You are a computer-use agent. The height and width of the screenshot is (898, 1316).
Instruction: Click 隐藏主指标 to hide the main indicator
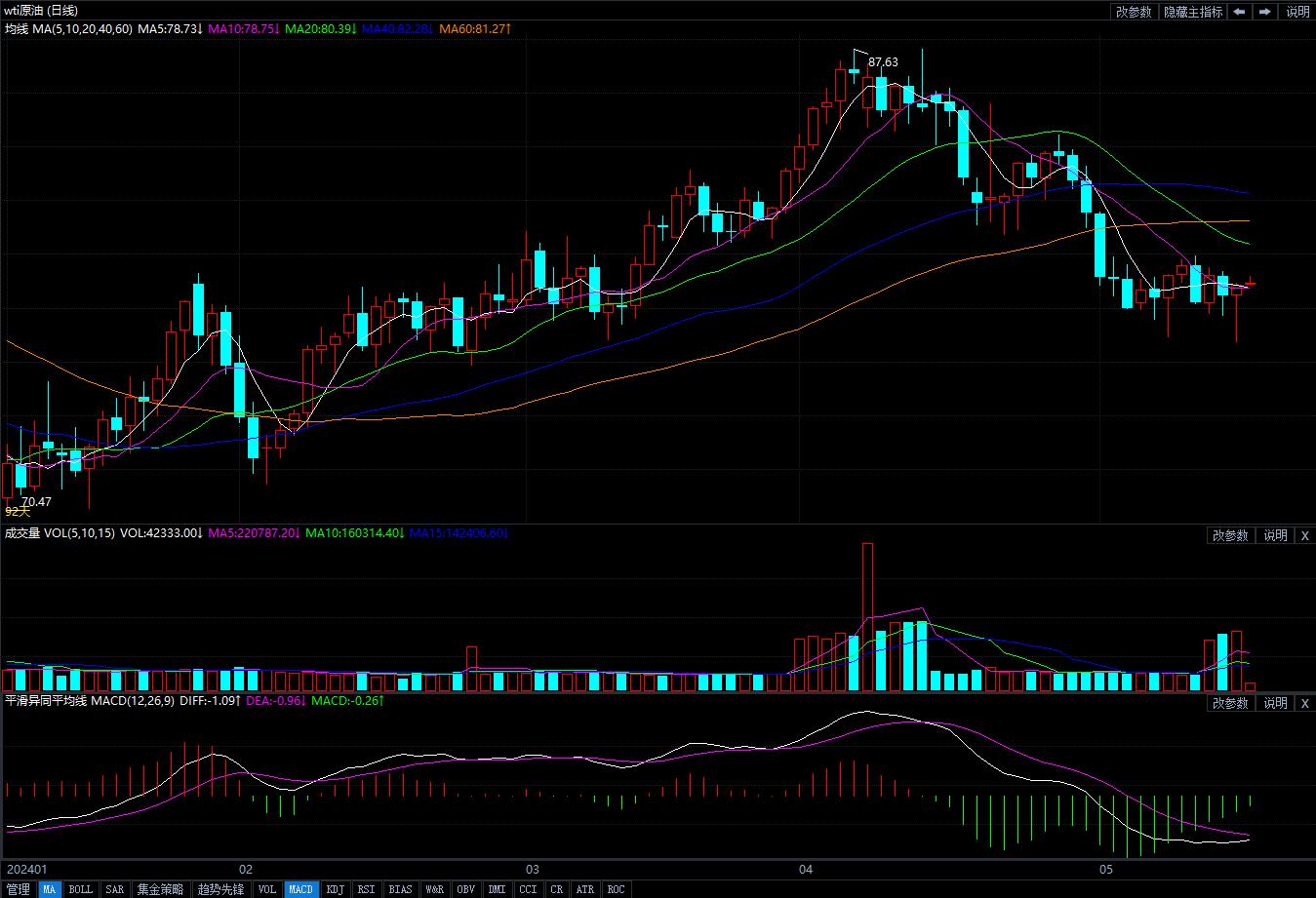tap(1192, 12)
